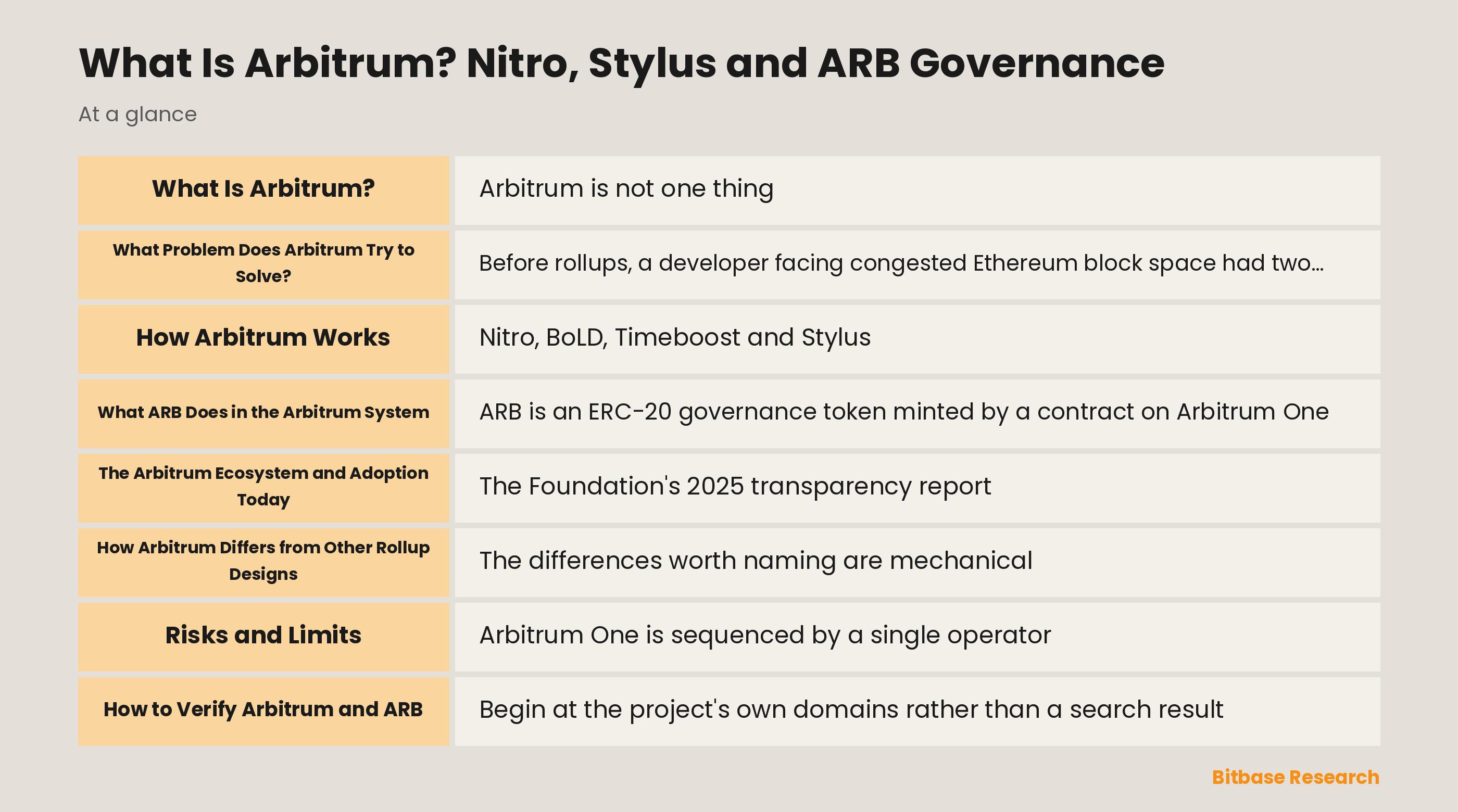Select 'What Problem Does Arbitrum Try to Solve?' cell

tap(263, 265)
